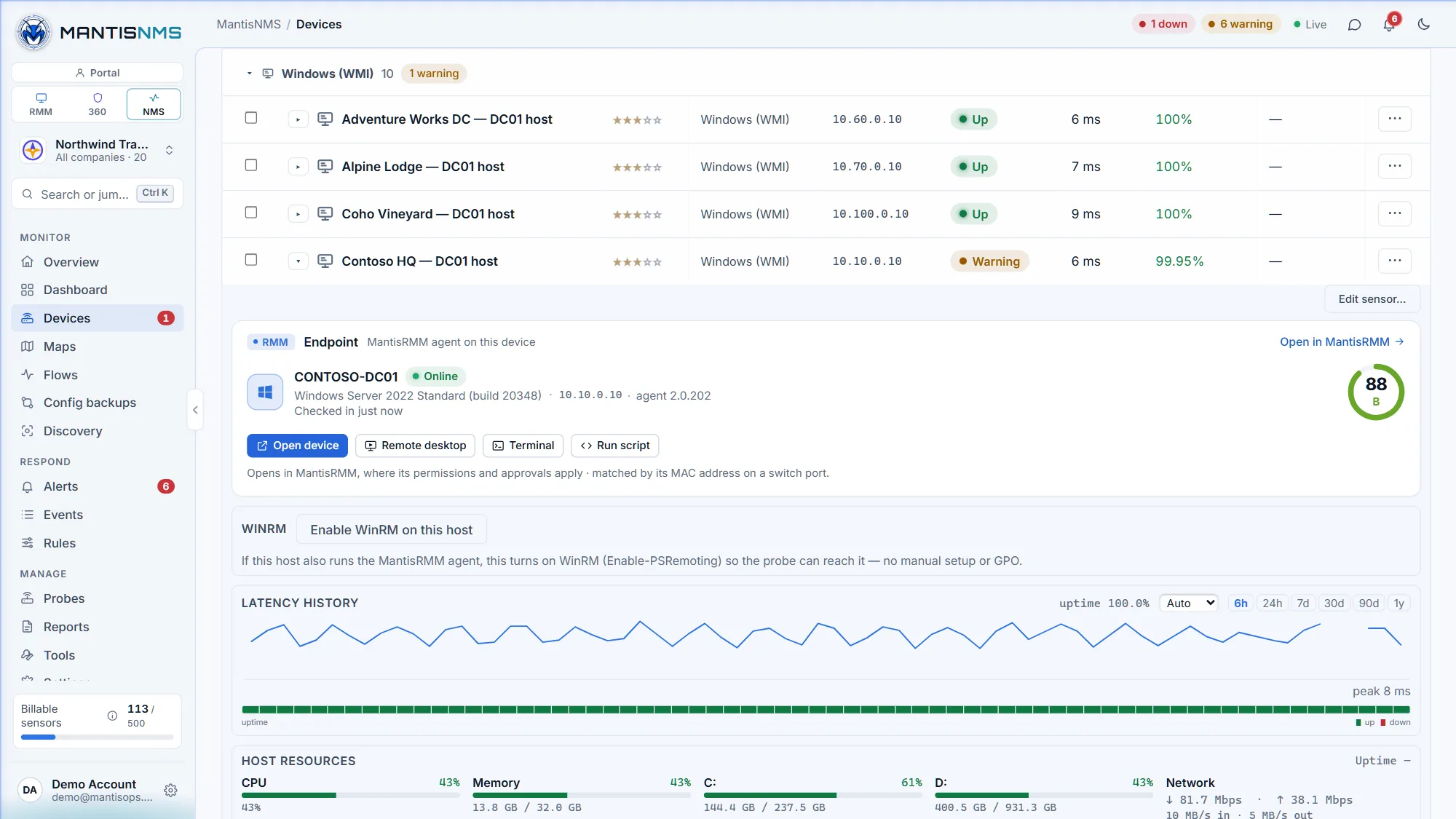Focus the Search or jump field

97,194
